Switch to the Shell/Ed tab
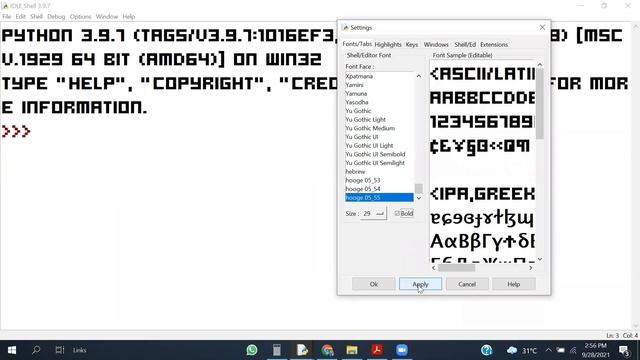Screen dimensions: 640x360 click(465, 44)
